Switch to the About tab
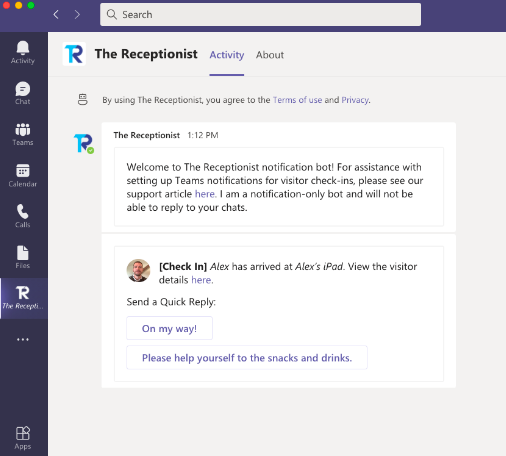This screenshot has width=506, height=456. tap(270, 55)
